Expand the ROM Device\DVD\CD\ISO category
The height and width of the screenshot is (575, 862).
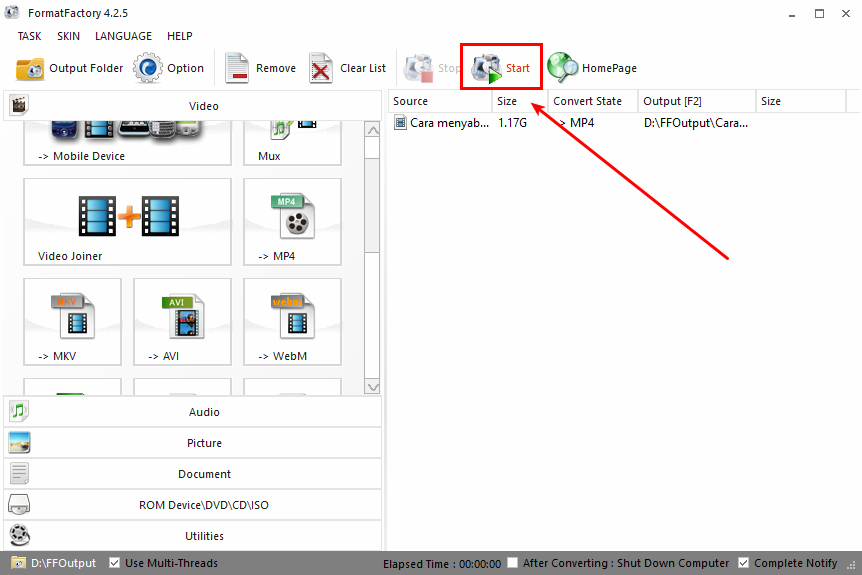(192, 505)
